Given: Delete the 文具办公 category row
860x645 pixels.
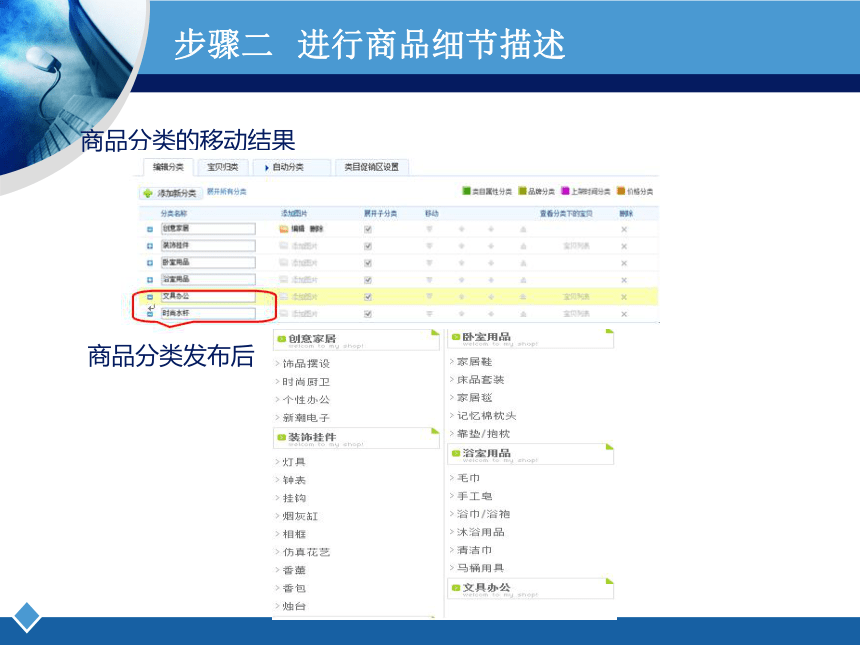Looking at the screenshot, I should (624, 297).
